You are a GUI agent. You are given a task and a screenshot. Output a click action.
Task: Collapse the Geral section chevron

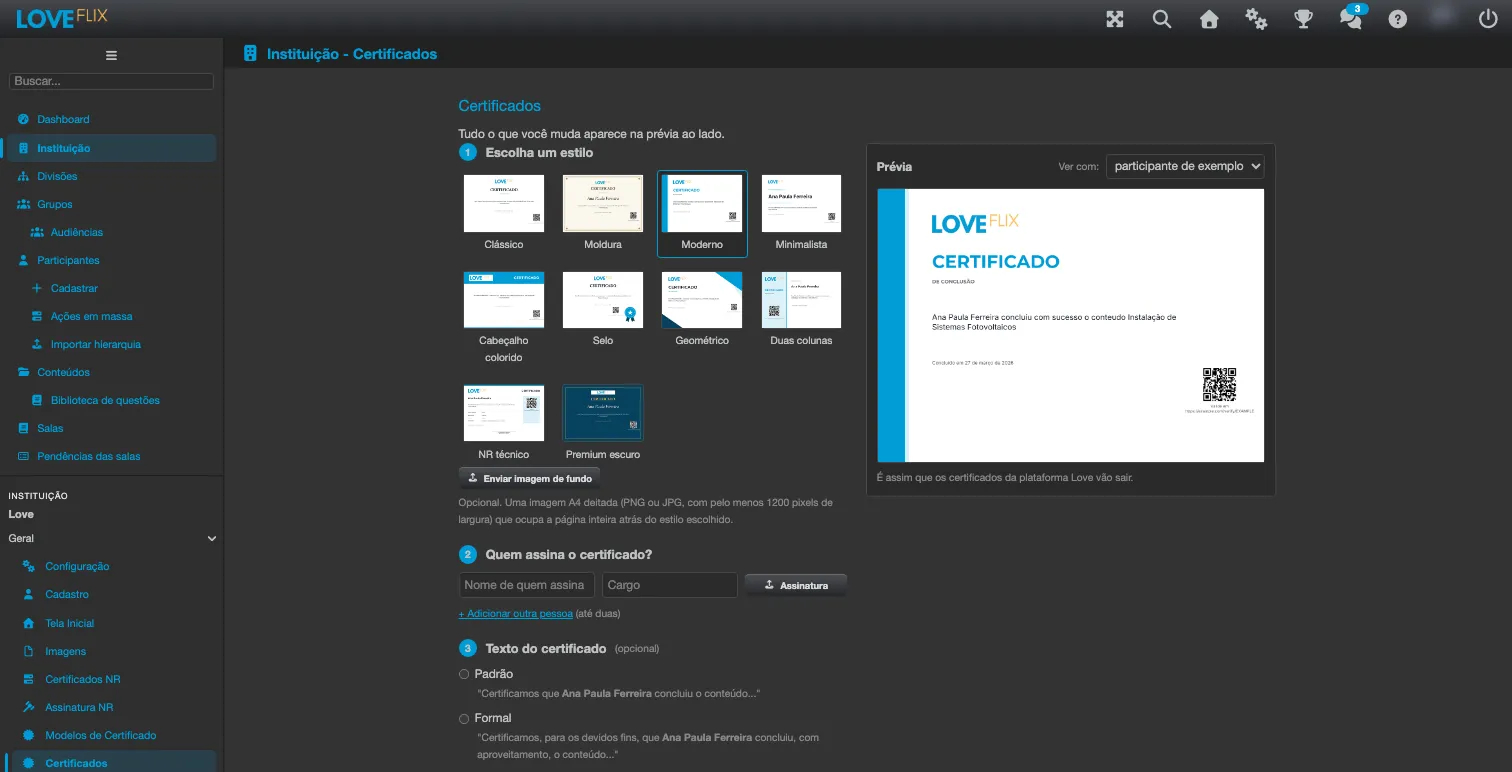(211, 539)
